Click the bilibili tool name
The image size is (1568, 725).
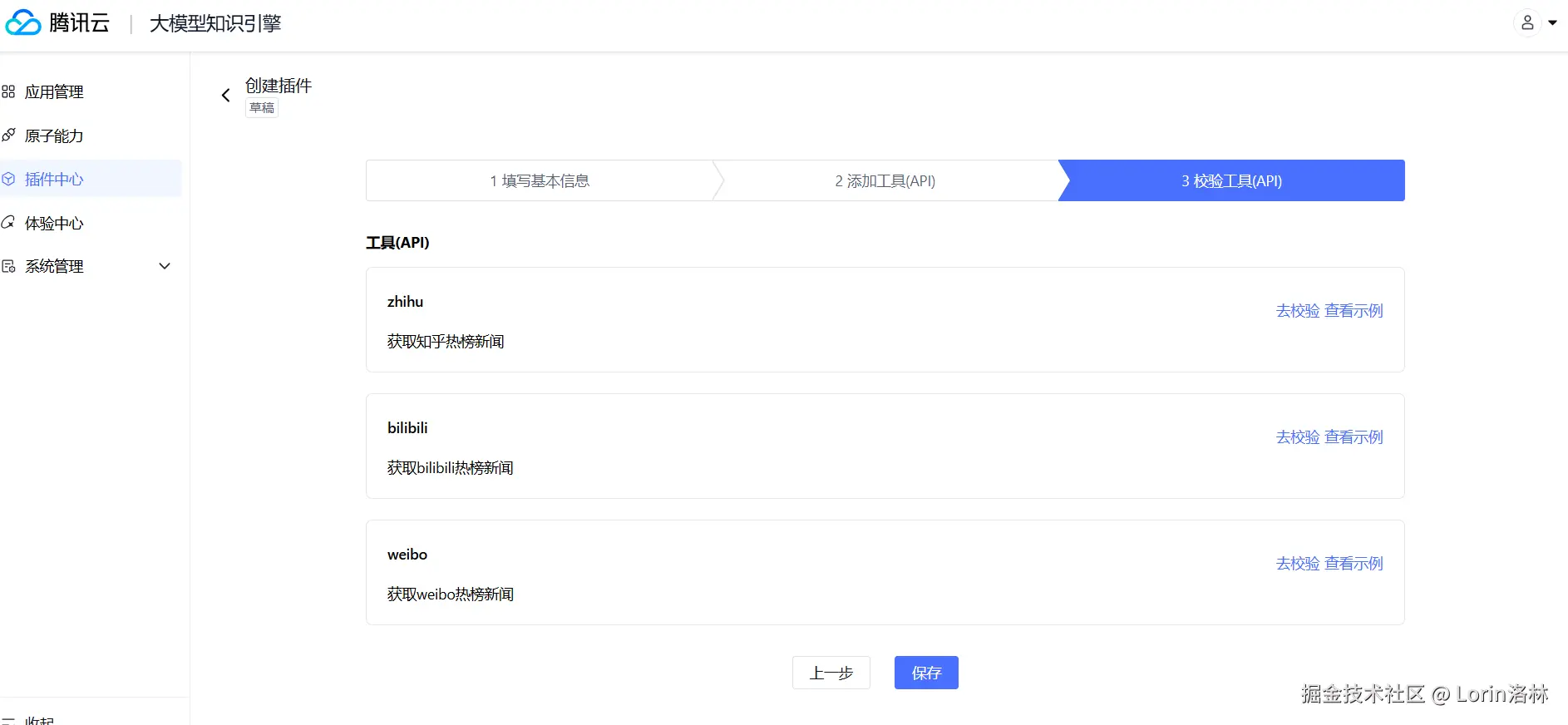pyautogui.click(x=407, y=428)
